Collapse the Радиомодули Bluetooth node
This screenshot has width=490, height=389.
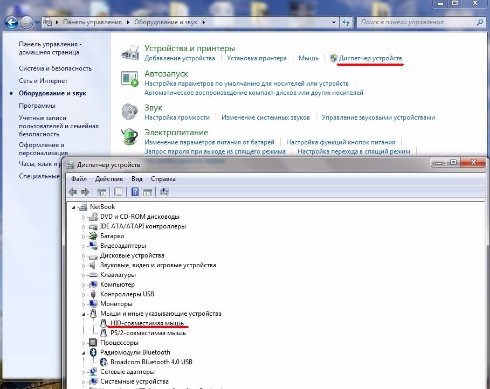pyautogui.click(x=83, y=353)
